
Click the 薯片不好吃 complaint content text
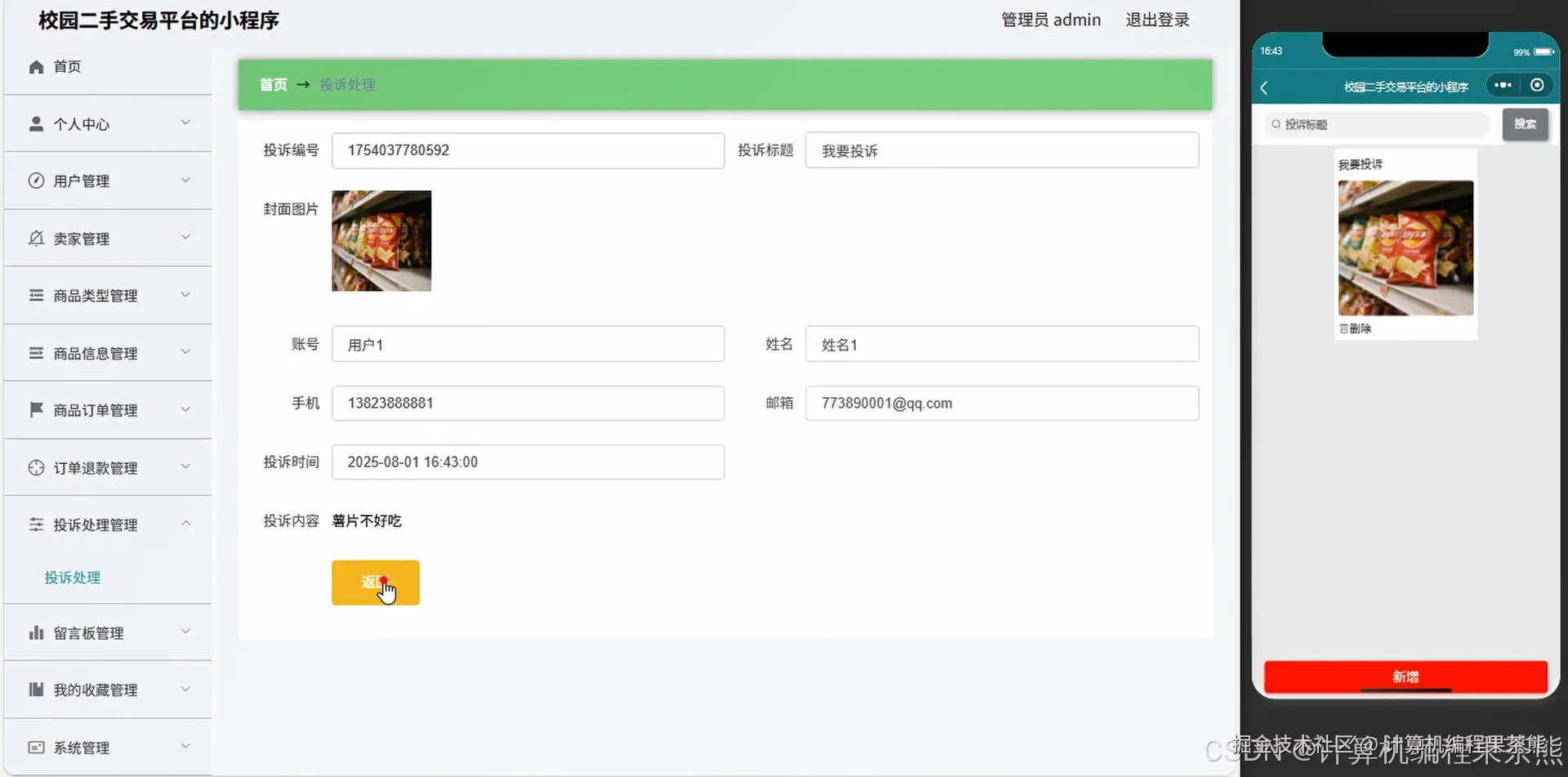point(367,520)
